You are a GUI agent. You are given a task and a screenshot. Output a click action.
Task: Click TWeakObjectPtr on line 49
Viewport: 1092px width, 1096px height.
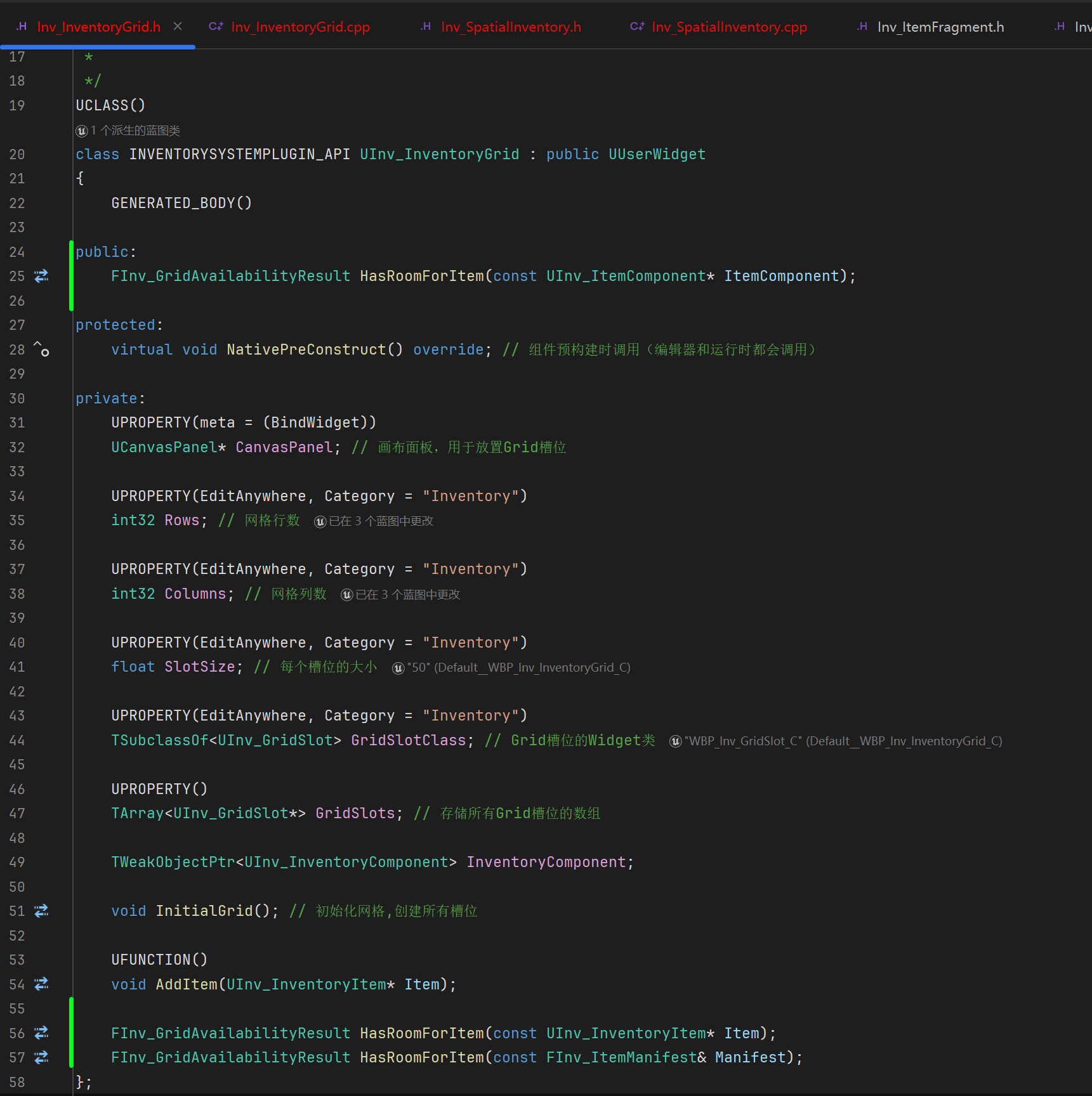tap(173, 862)
